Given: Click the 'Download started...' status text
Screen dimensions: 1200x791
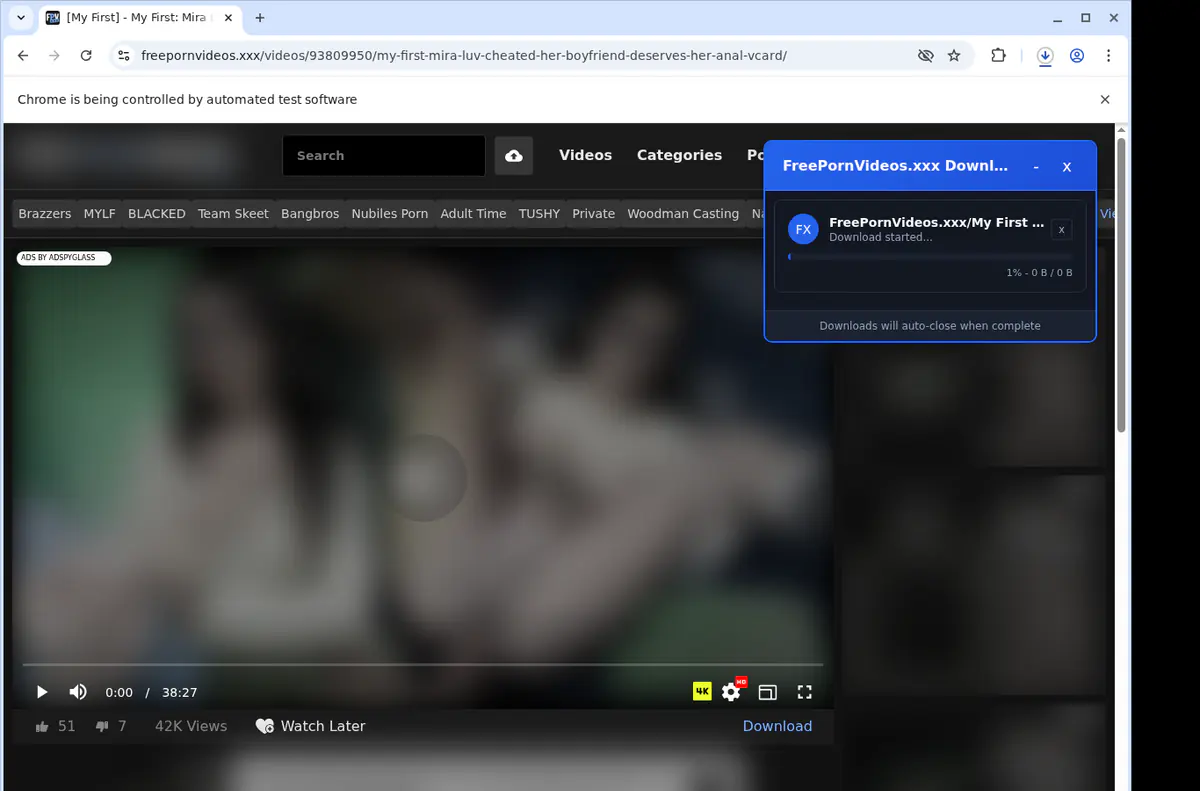Looking at the screenshot, I should (x=881, y=237).
